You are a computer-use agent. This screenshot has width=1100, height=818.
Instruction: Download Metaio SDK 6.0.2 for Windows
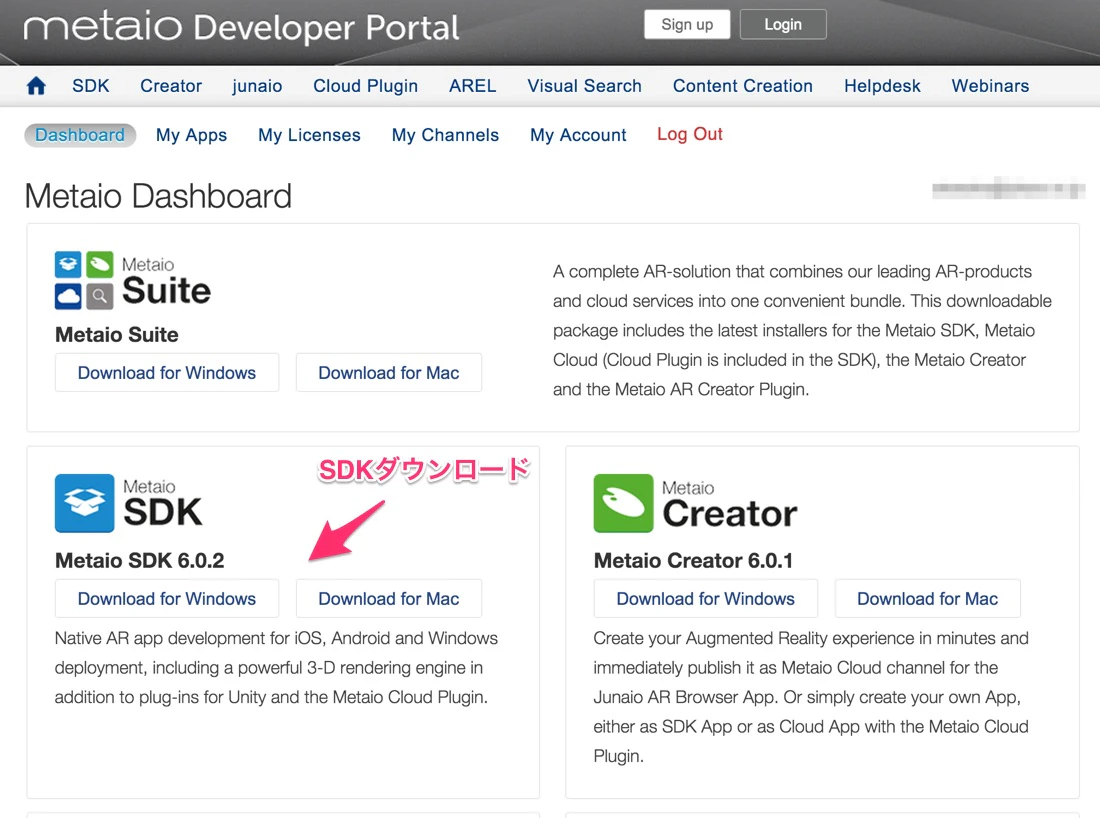tap(167, 598)
